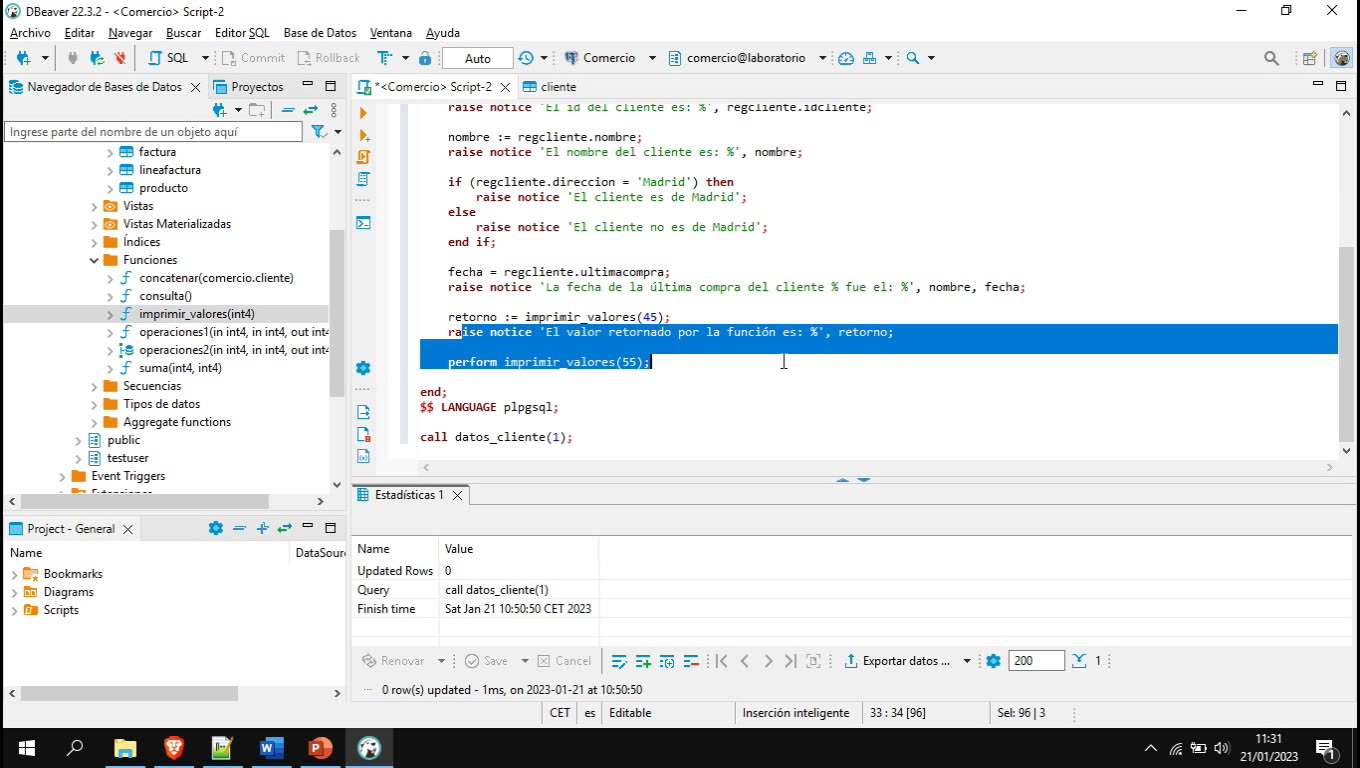Click the Exportar datos button
Screen dimensions: 1360x768
[898, 661]
